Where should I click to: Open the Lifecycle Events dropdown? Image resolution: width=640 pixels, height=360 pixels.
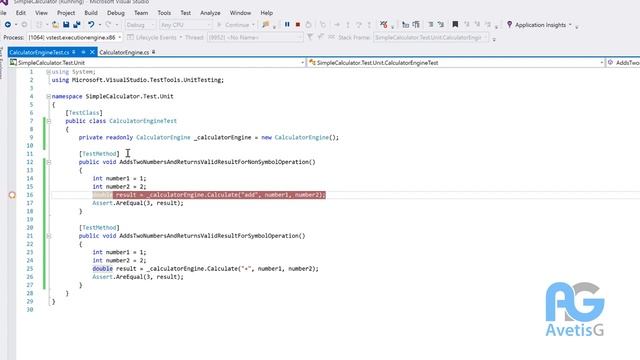point(155,38)
